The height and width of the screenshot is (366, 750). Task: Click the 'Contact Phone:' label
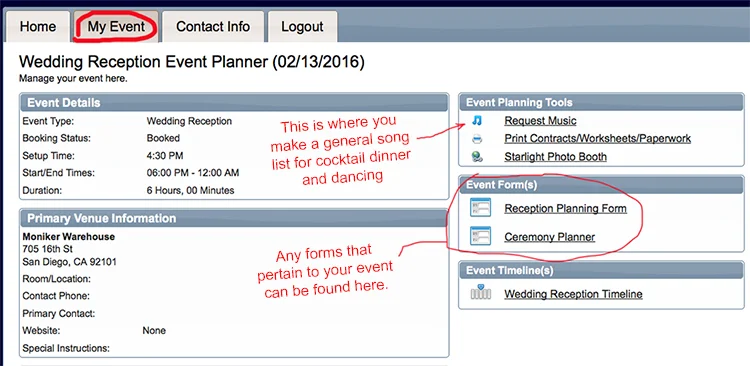(55, 296)
